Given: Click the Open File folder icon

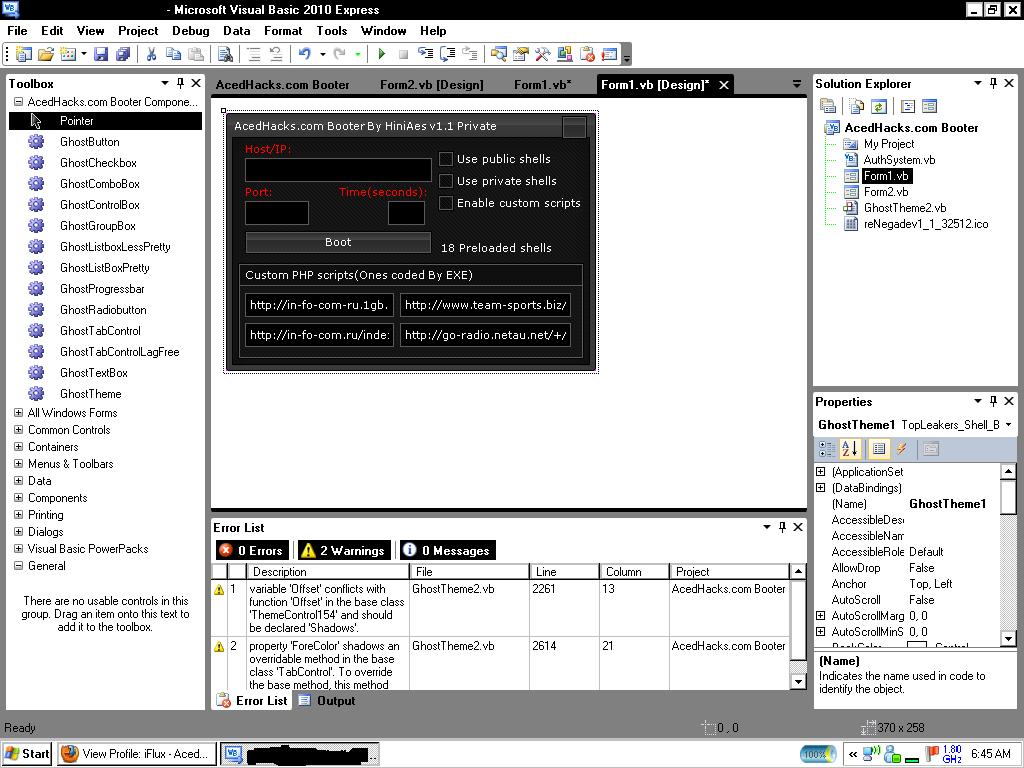Looking at the screenshot, I should [x=46, y=54].
